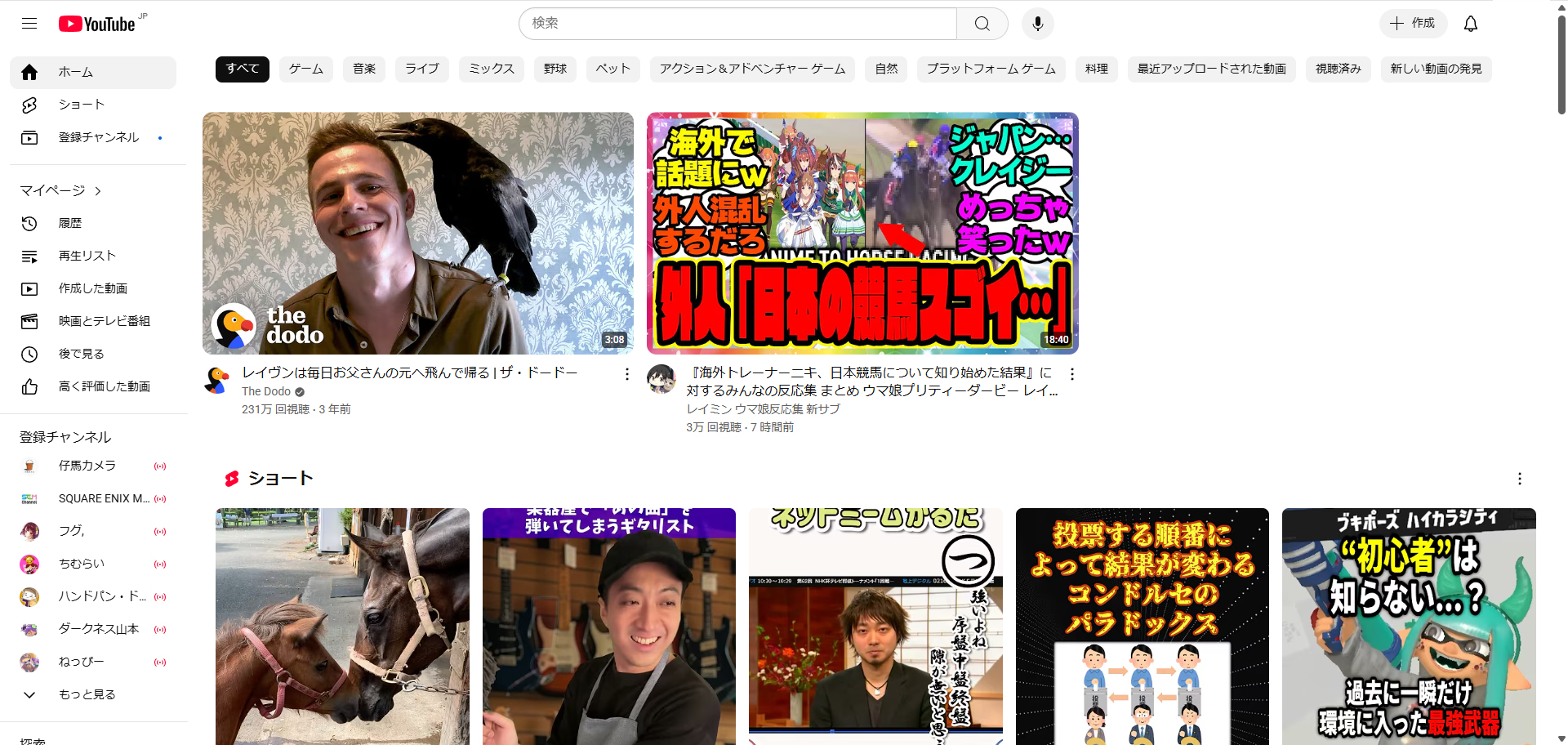This screenshot has height=745, width=1568.
Task: Open Shorts from the sidebar
Action: coord(82,105)
